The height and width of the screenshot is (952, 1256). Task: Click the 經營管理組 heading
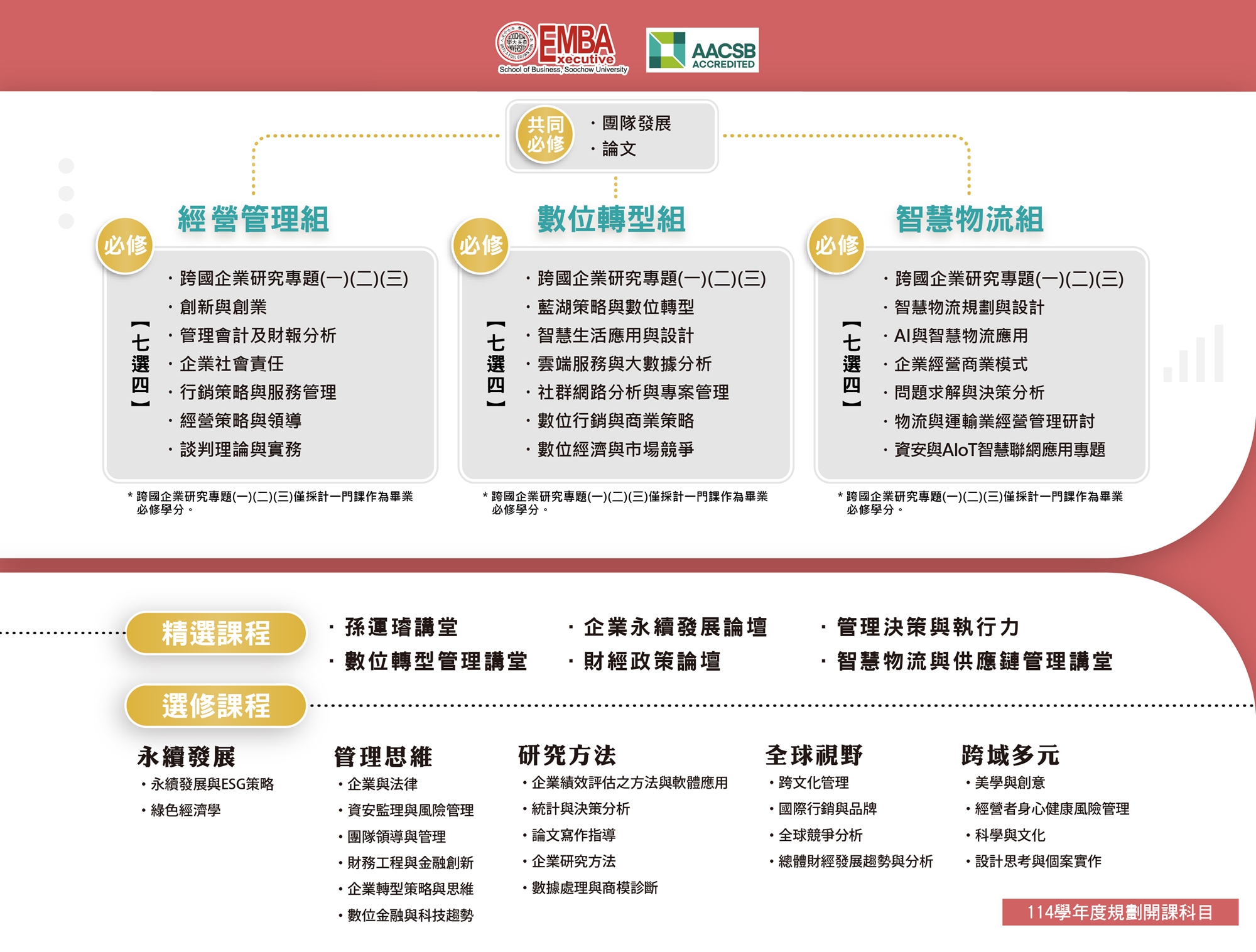(253, 219)
